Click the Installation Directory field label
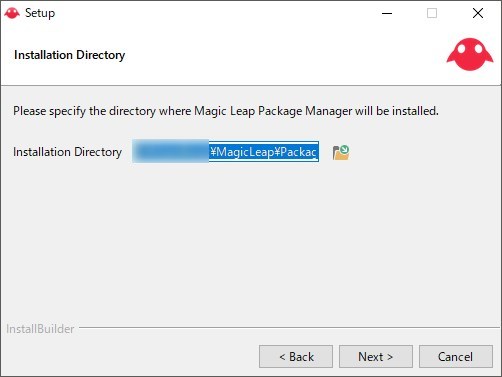502x377 pixels. tap(67, 152)
